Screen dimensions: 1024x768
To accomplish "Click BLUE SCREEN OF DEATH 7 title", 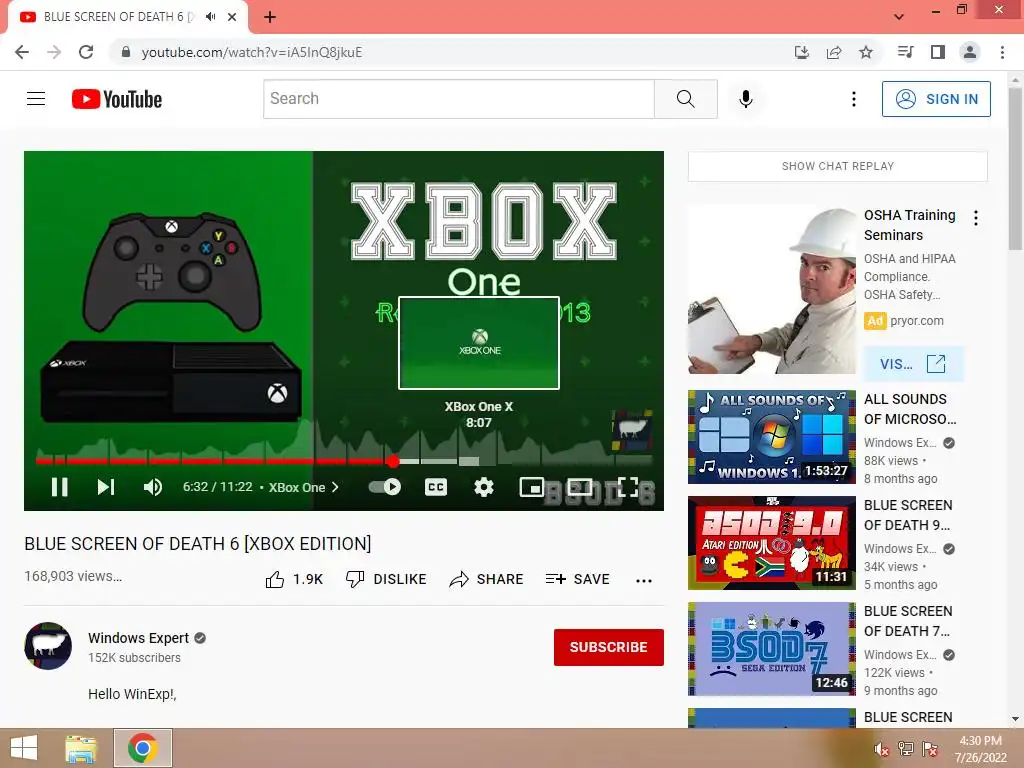I will coord(908,621).
